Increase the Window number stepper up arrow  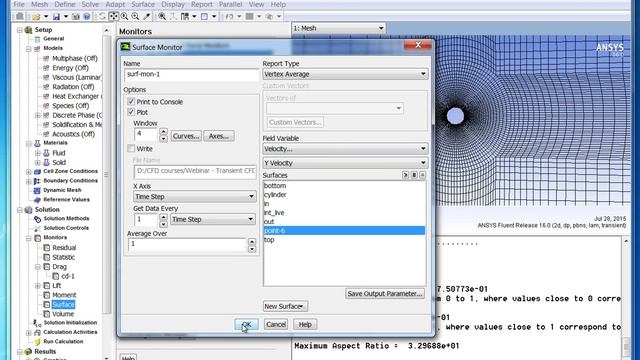click(163, 132)
